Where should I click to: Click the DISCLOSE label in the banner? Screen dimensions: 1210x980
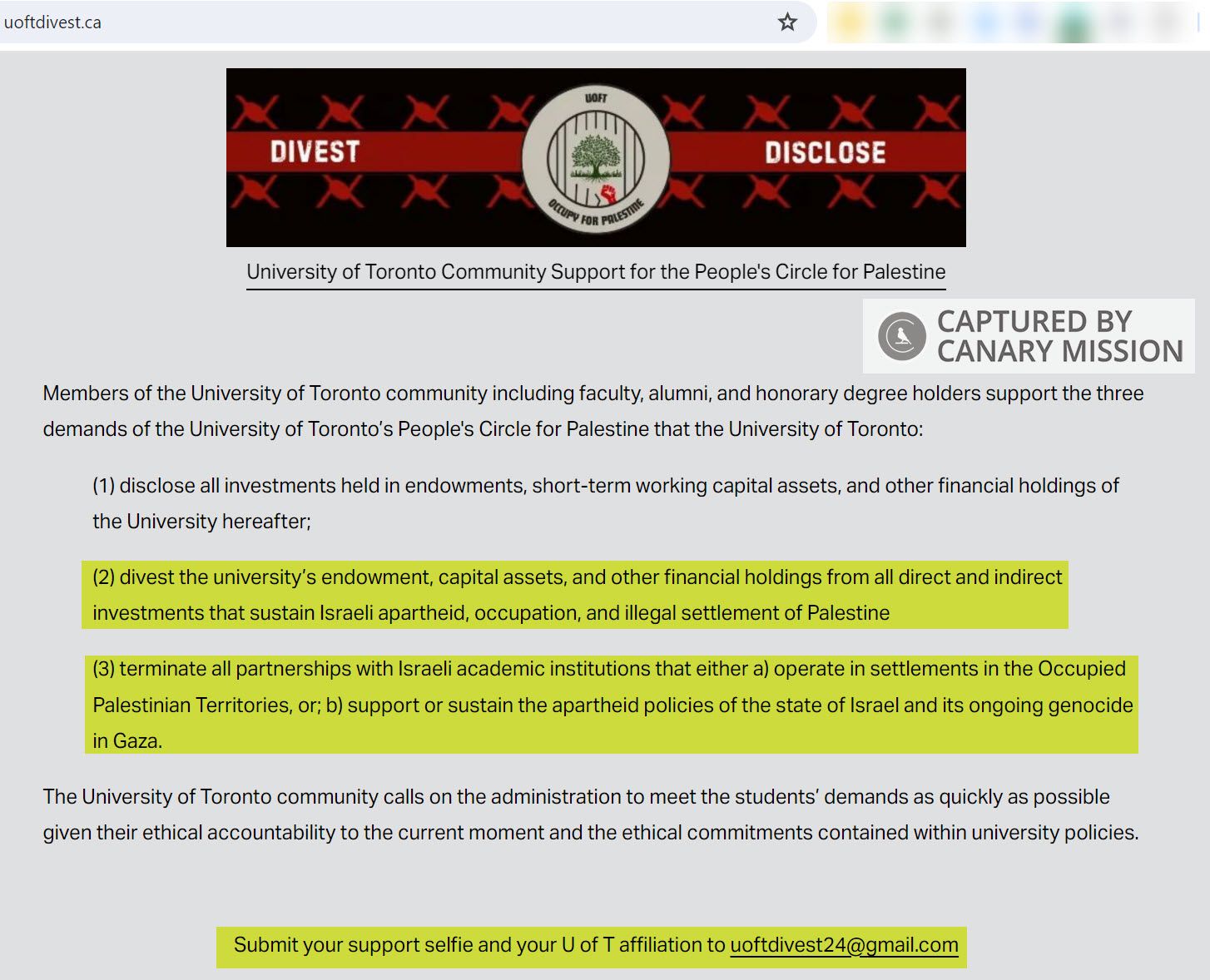[x=825, y=152]
